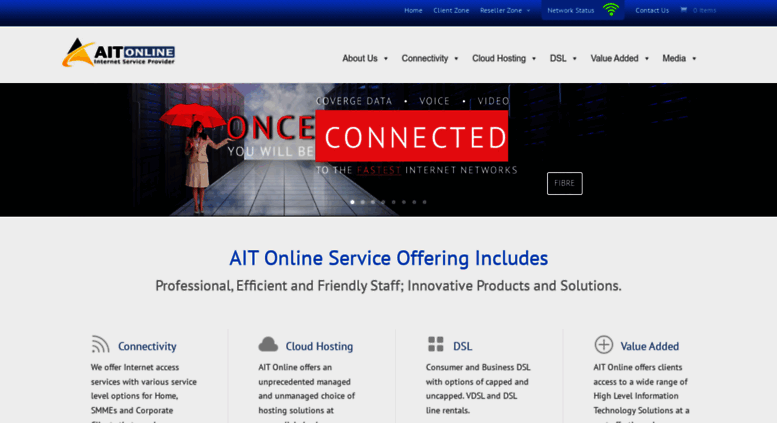Select the second slider dot
Image resolution: width=777 pixels, height=423 pixels.
(363, 202)
